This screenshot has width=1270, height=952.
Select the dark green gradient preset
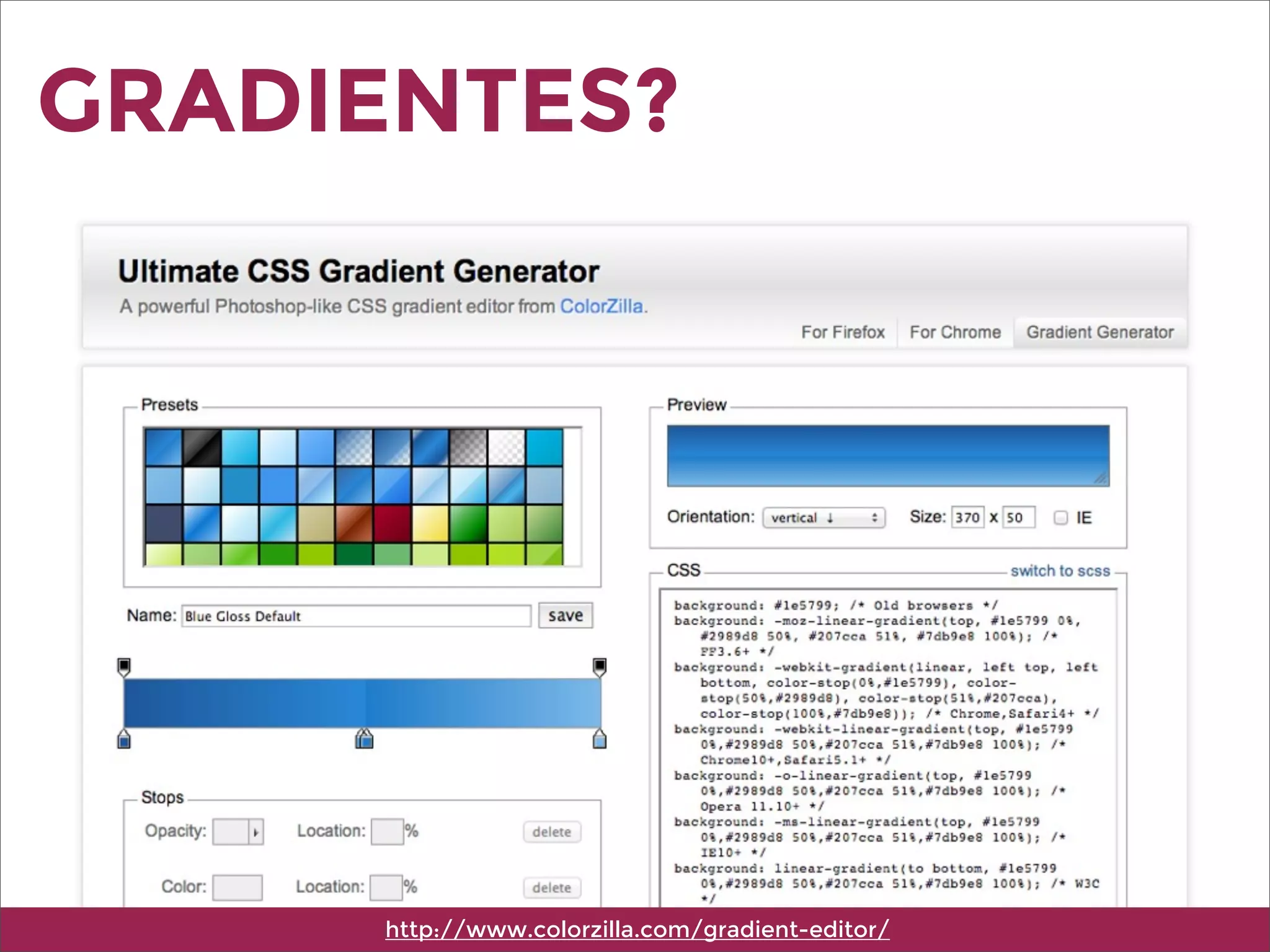pyautogui.click(x=468, y=523)
